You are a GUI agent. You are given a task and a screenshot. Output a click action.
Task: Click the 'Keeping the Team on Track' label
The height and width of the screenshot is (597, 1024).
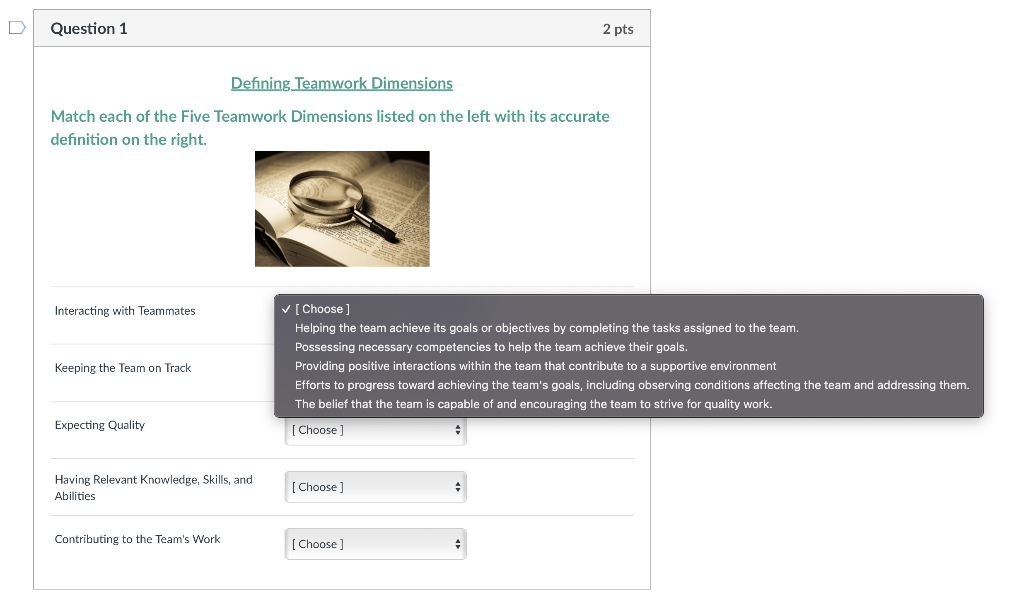click(x=123, y=368)
